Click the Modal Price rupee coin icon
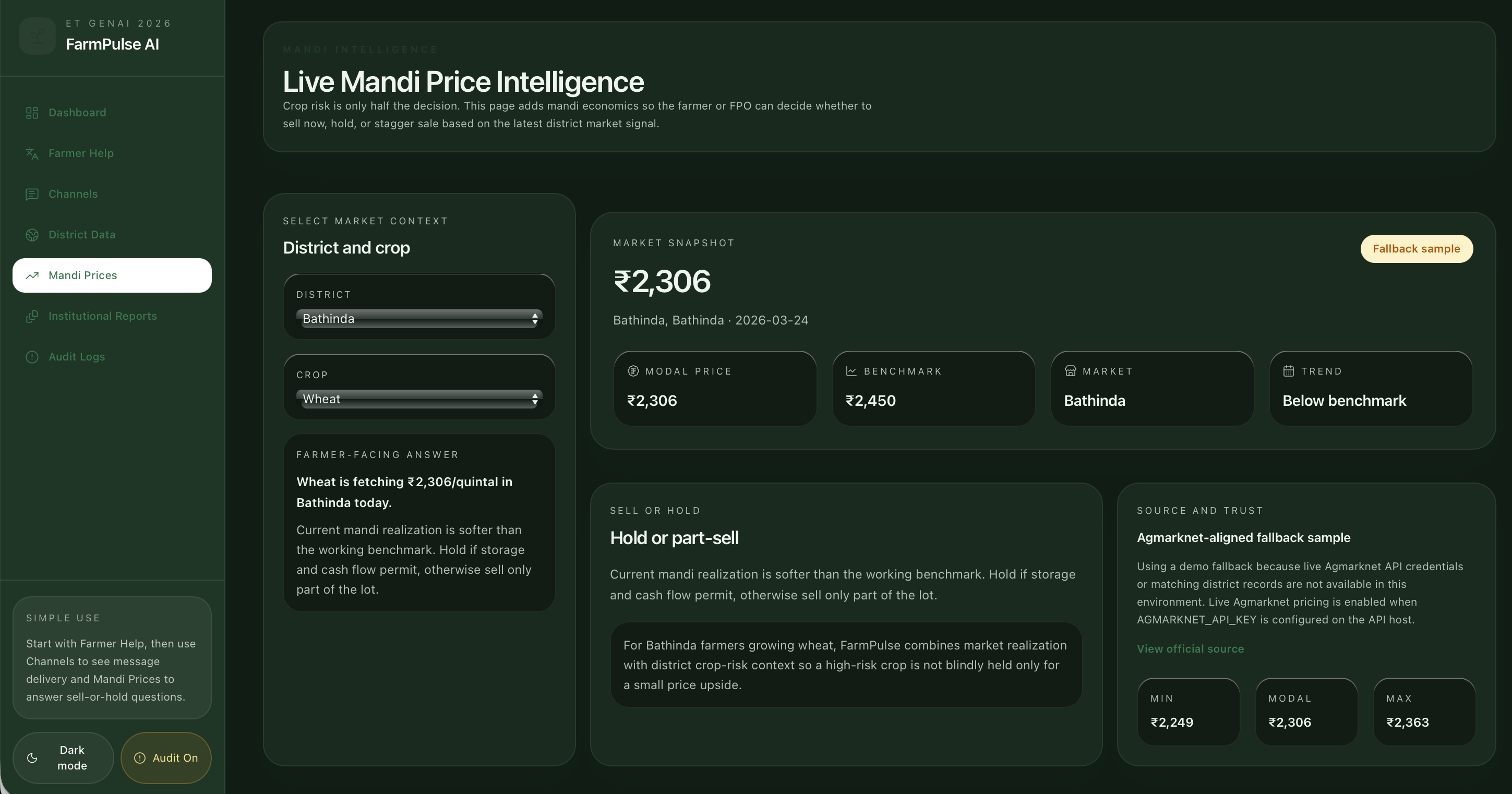This screenshot has width=1512, height=794. click(x=633, y=371)
